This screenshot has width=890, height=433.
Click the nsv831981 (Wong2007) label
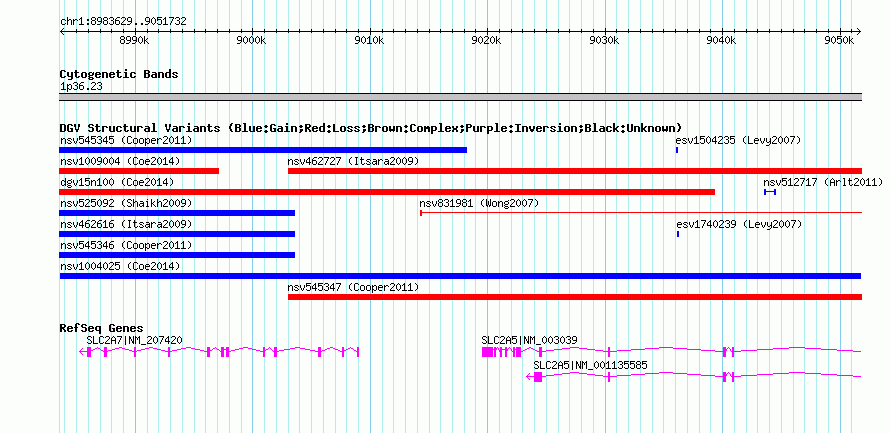pyautogui.click(x=479, y=203)
